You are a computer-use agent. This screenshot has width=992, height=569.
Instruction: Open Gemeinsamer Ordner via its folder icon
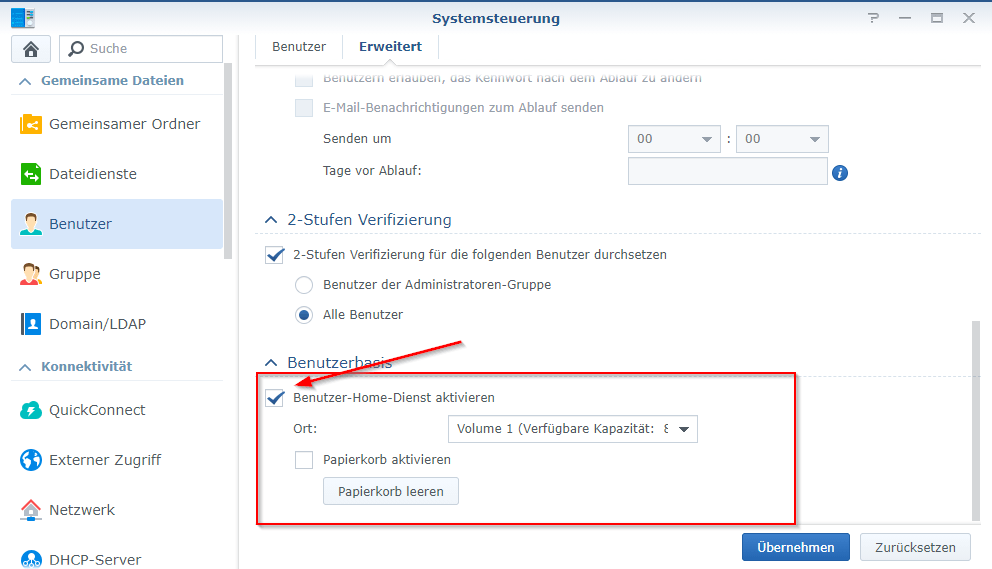coord(31,124)
